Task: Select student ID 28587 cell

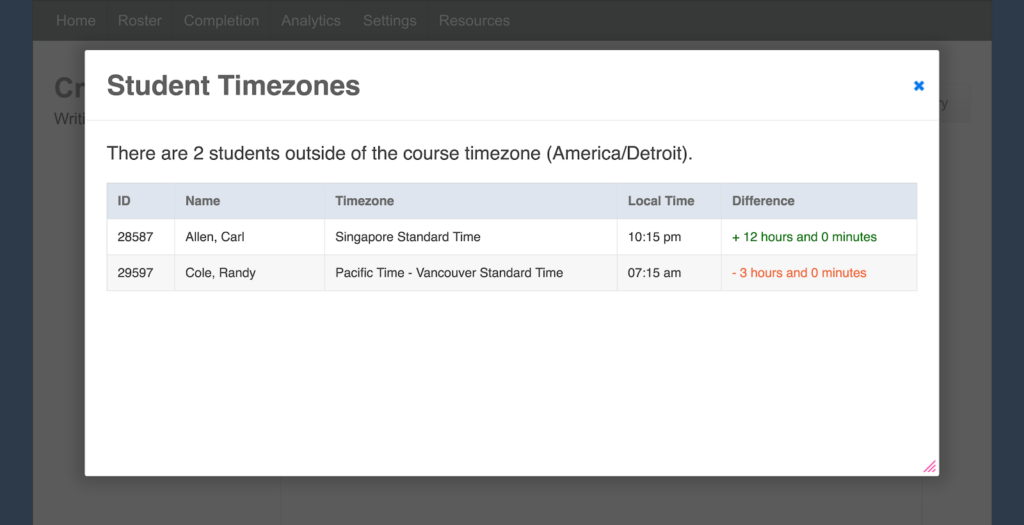Action: coord(135,237)
